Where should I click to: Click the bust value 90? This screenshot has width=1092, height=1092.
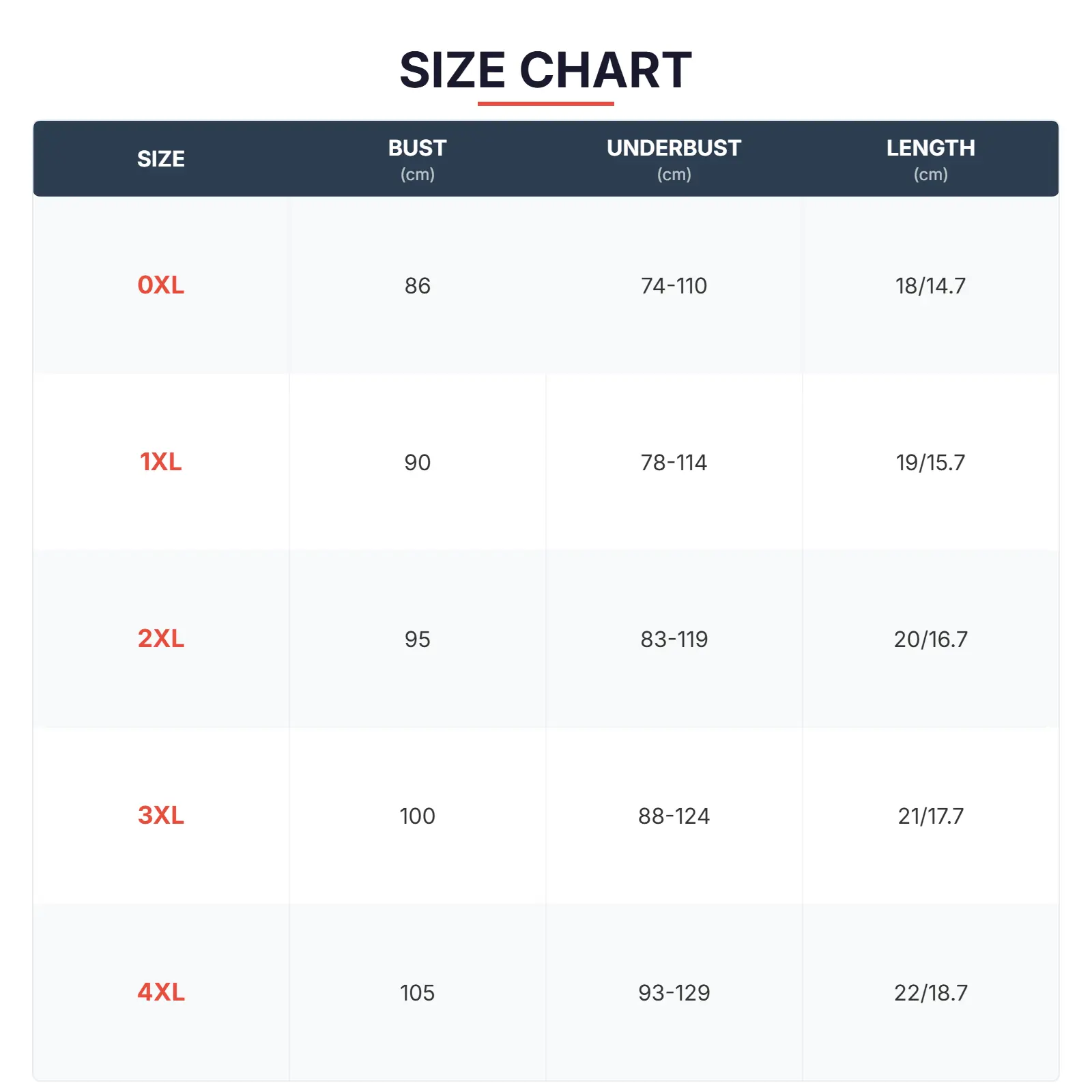(x=417, y=463)
